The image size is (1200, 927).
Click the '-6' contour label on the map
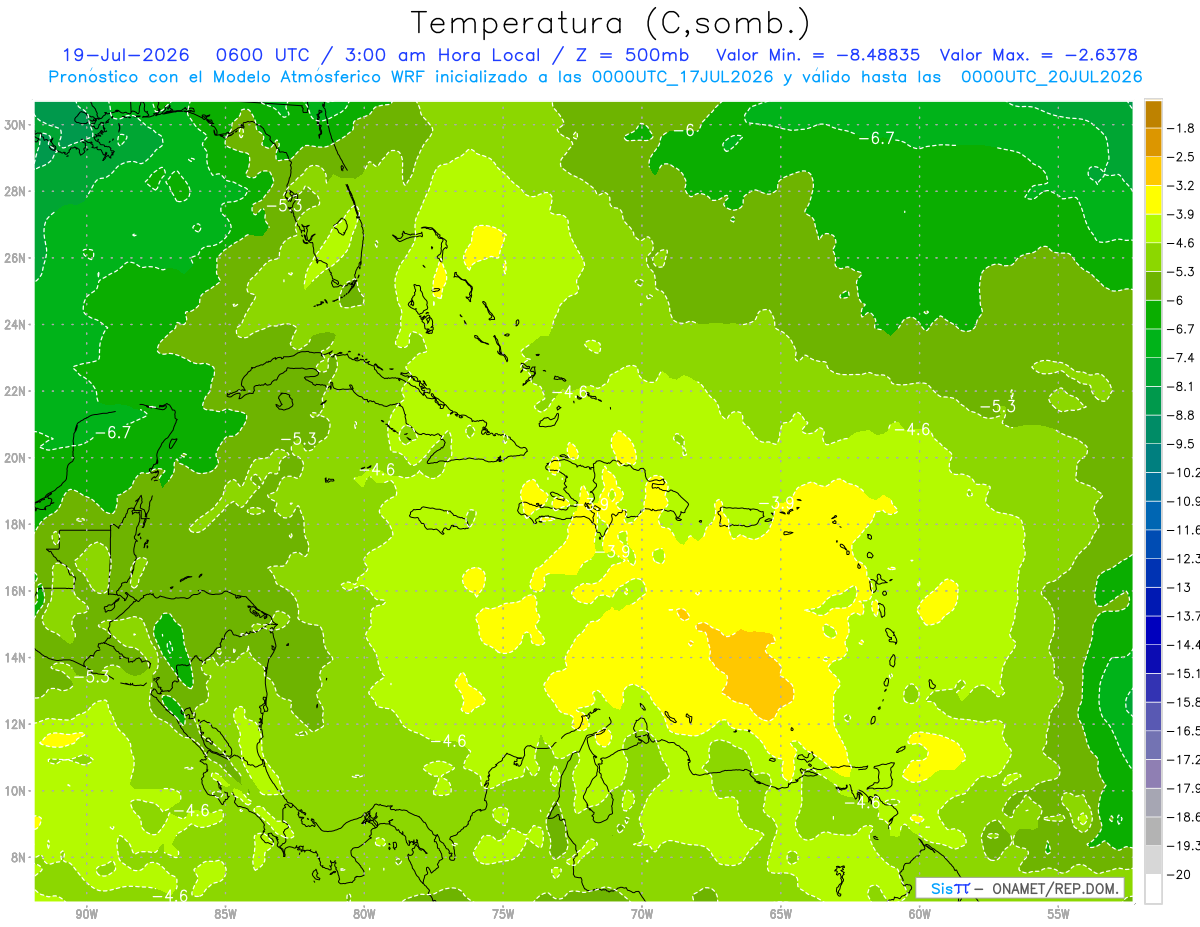coord(683,130)
